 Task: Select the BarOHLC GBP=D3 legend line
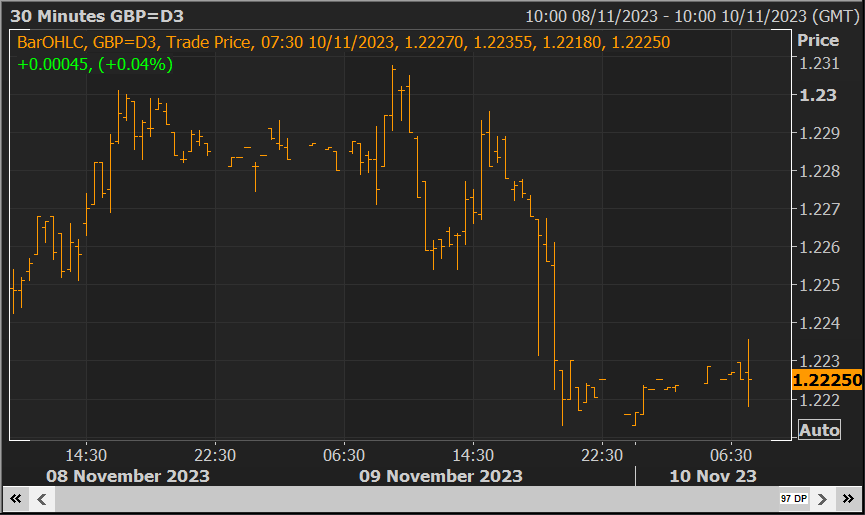(x=343, y=42)
